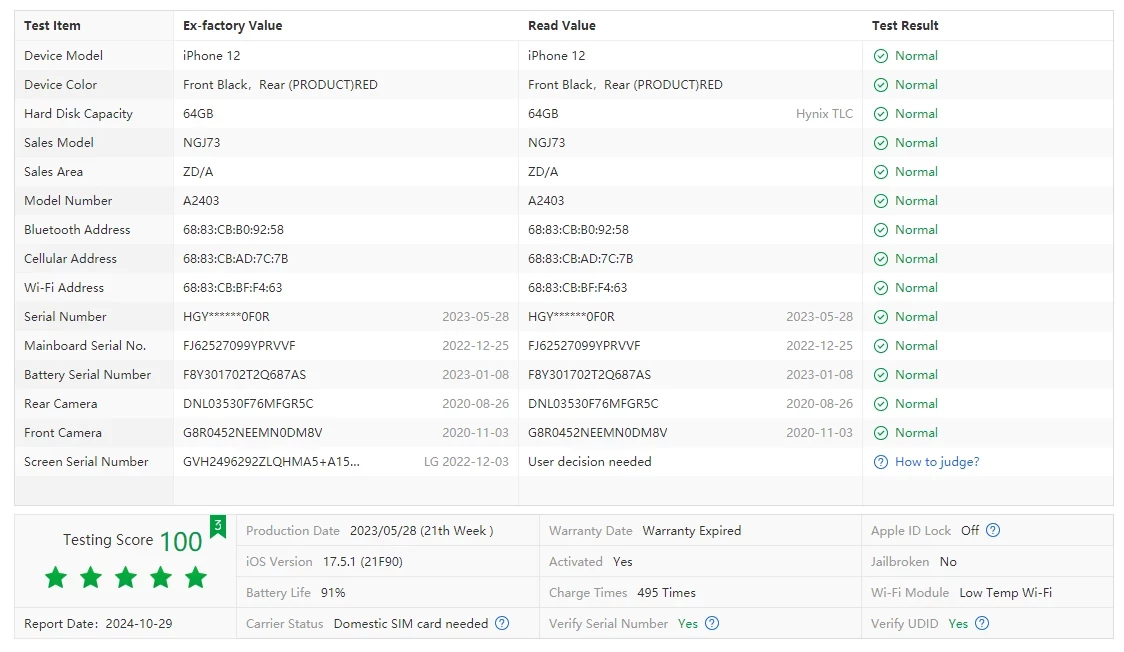This screenshot has height=652, width=1124.
Task: Click the Normal check icon for Hard Disk Capacity
Action: (880, 114)
